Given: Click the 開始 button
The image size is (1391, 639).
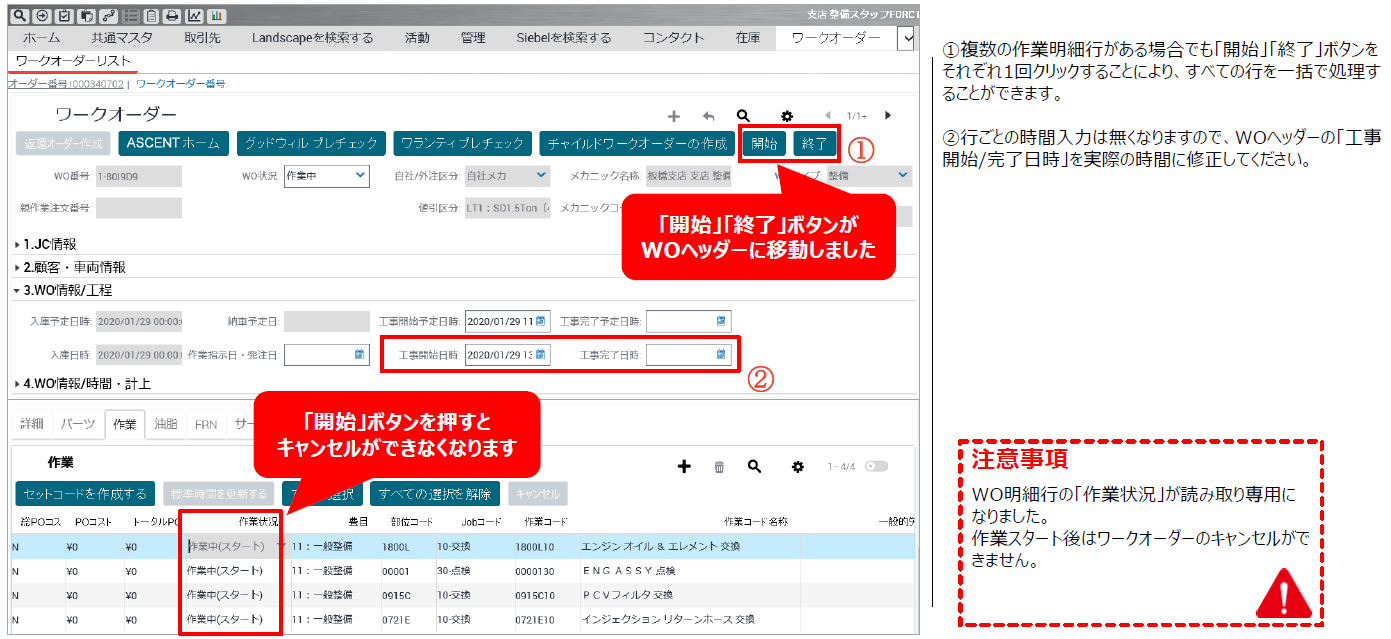Looking at the screenshot, I should point(764,144).
